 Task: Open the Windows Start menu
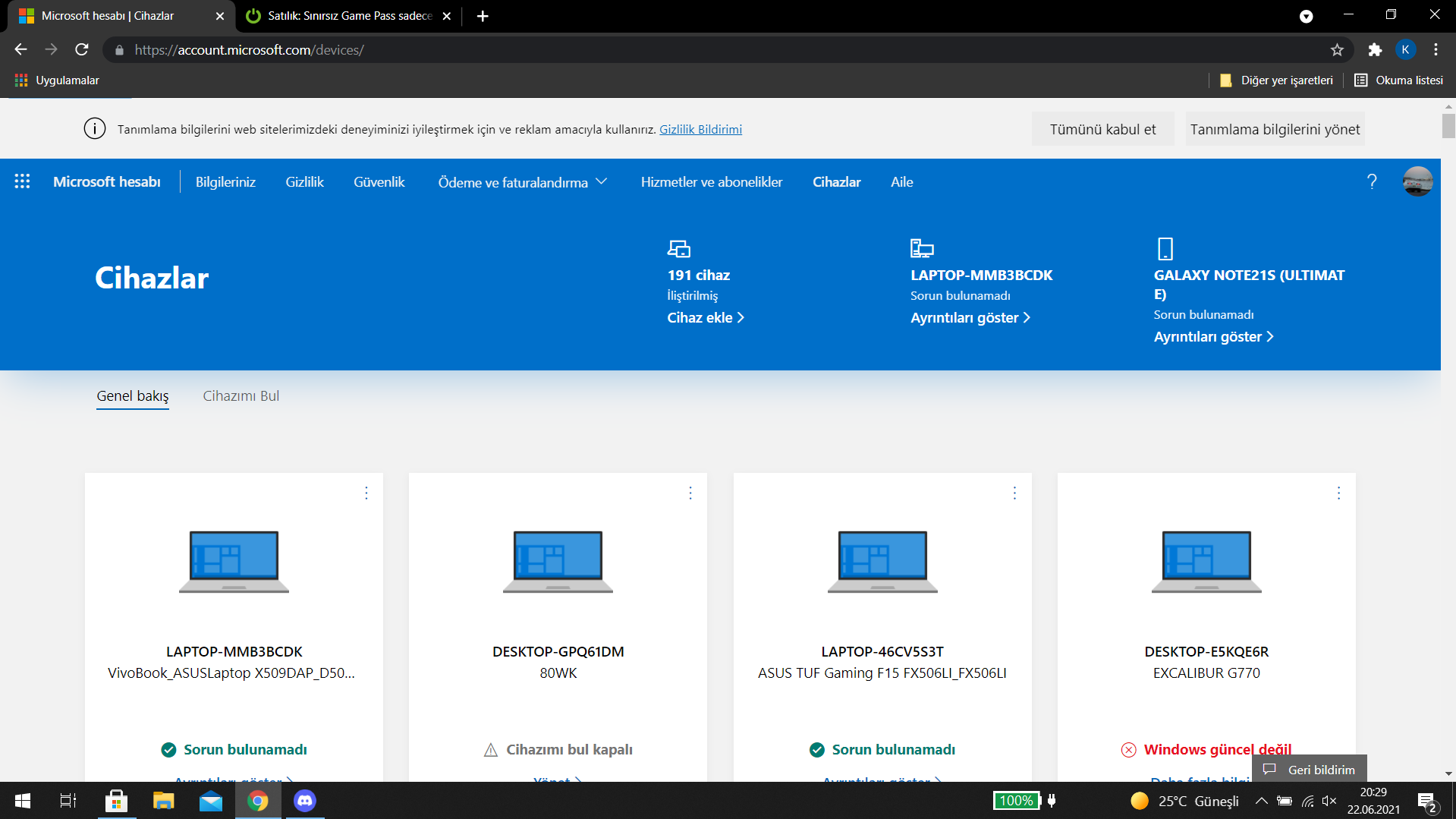pos(23,801)
